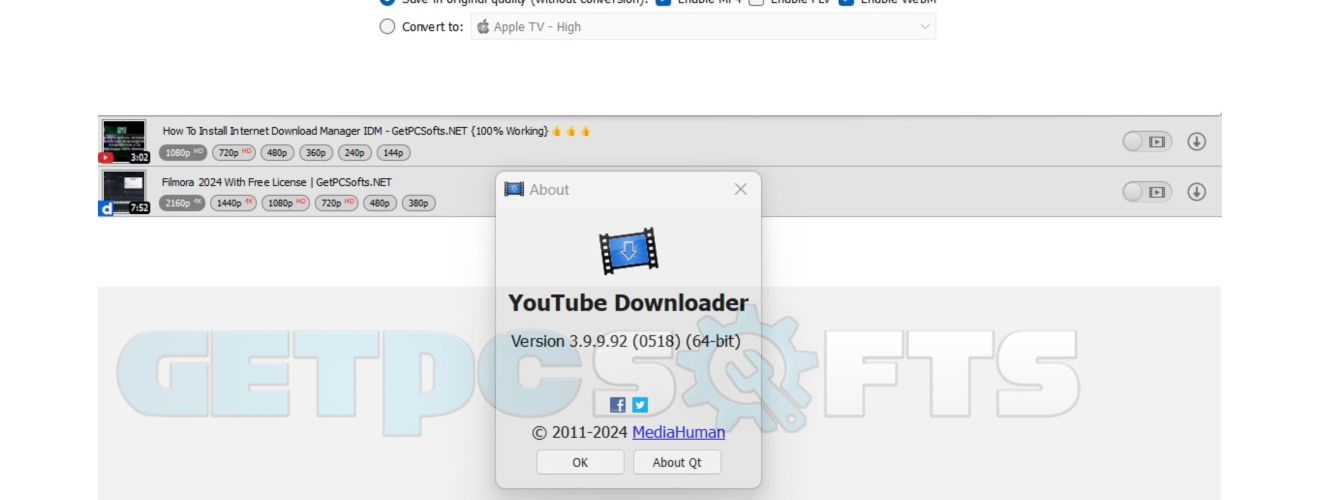
Task: Pick 720p HD quality for Filmora video
Action: coord(337,203)
